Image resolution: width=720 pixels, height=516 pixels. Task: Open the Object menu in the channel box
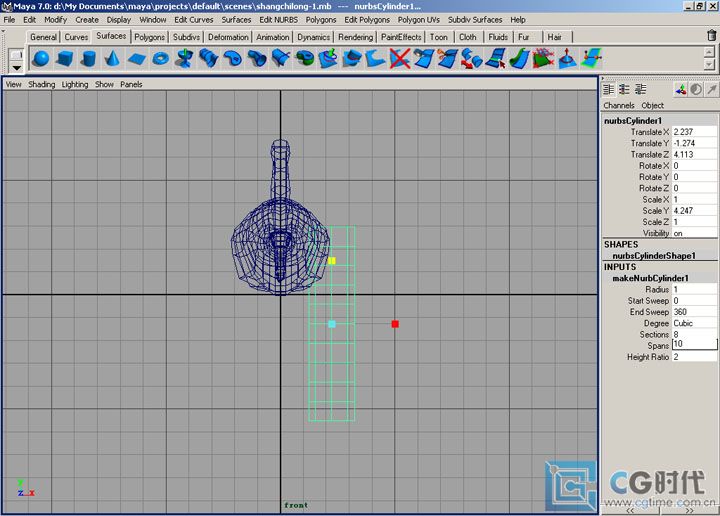[x=652, y=106]
